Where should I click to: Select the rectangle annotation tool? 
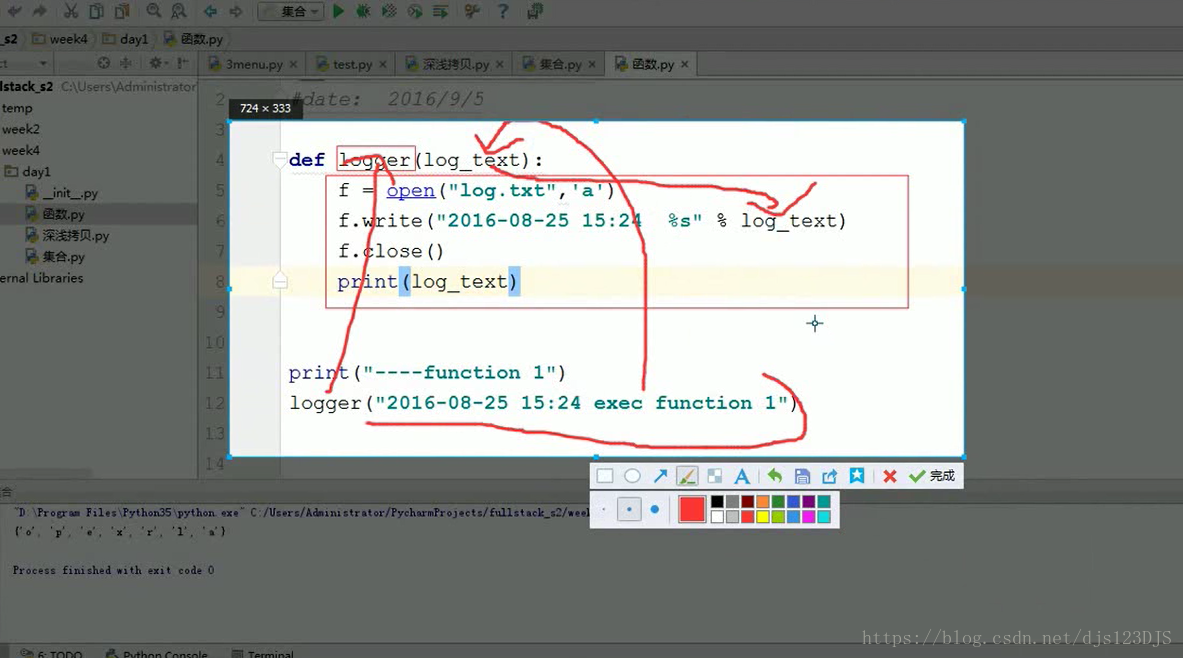(x=604, y=476)
